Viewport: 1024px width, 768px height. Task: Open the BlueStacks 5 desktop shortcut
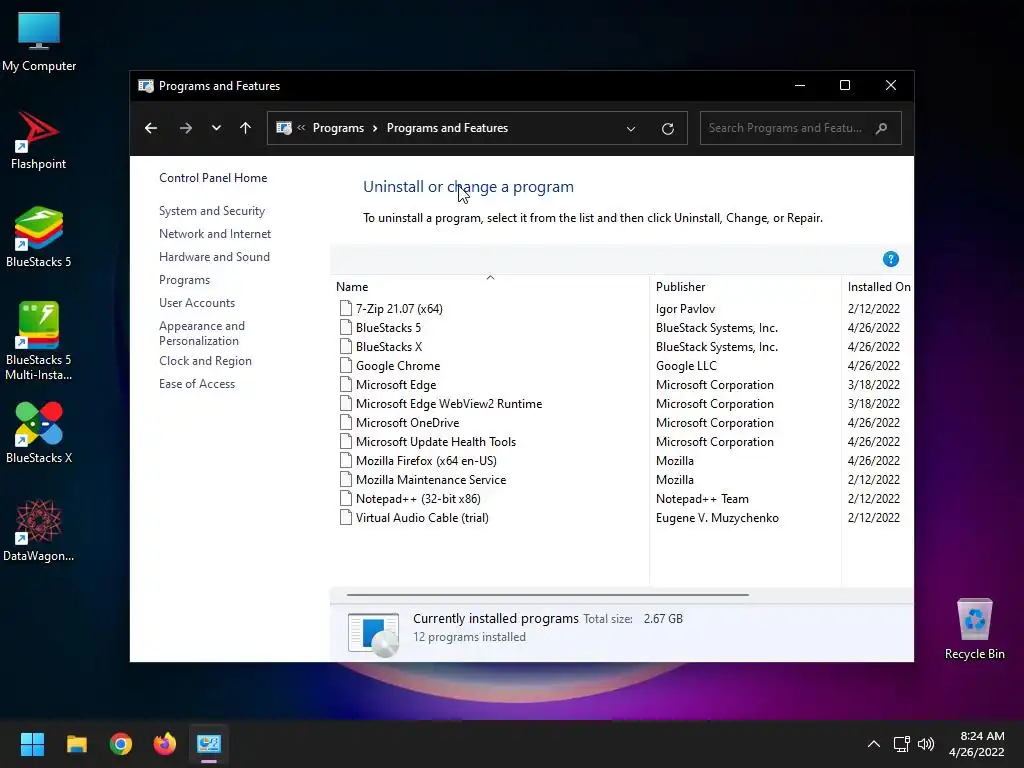[x=39, y=238]
